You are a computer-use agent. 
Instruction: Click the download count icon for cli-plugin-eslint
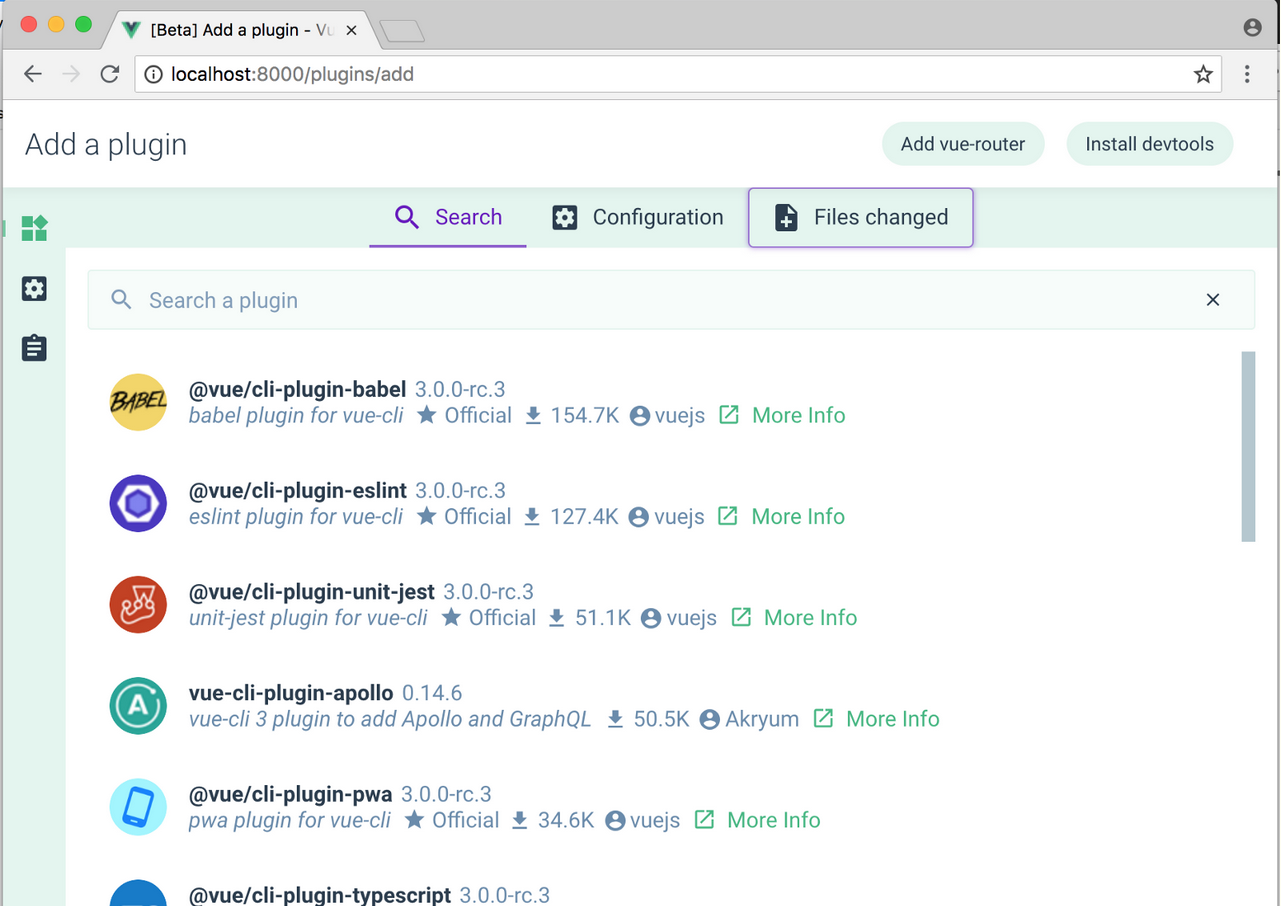(x=532, y=516)
